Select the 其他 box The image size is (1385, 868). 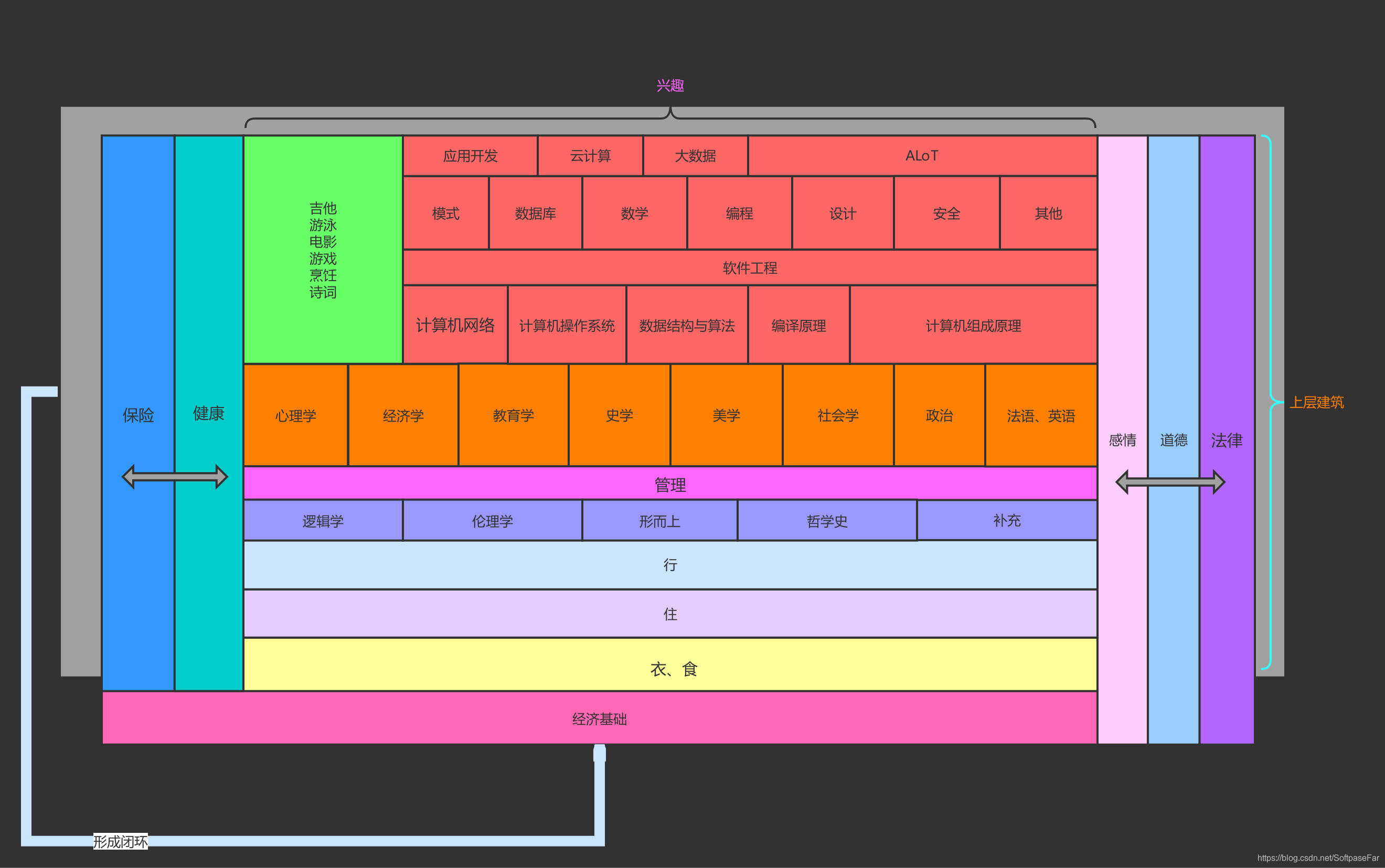pyautogui.click(x=1049, y=213)
